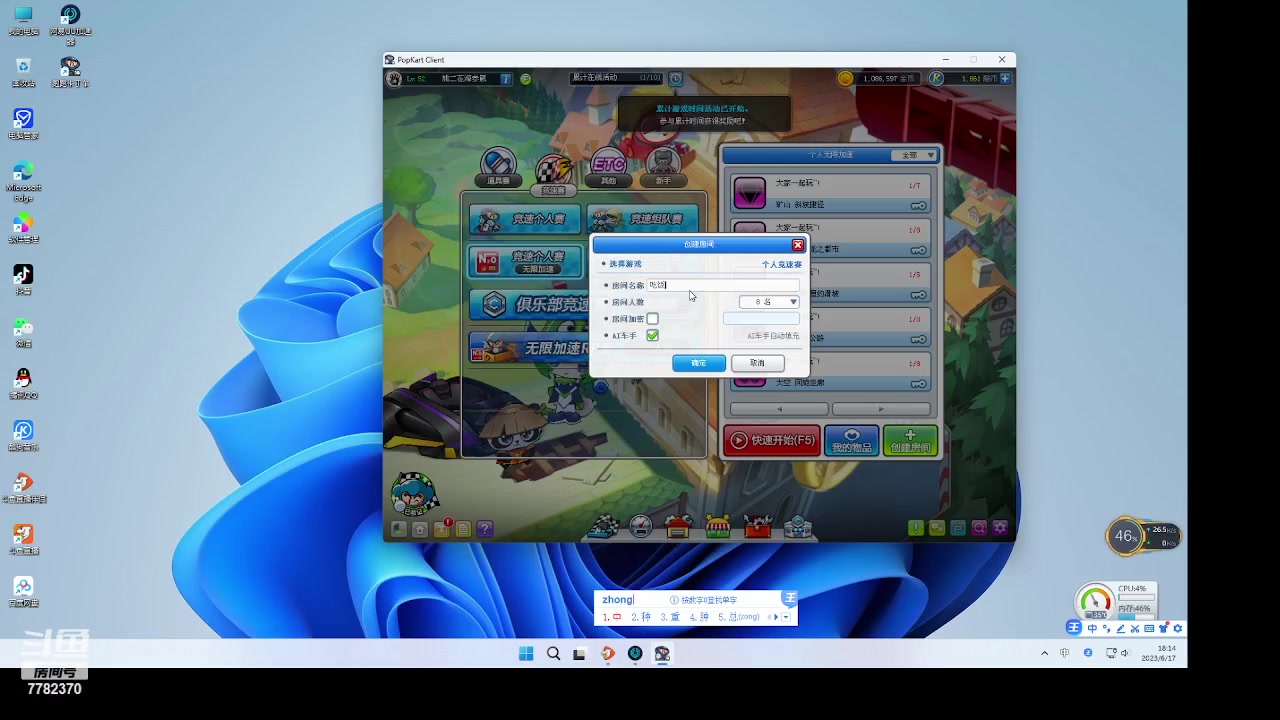Select the 竞速个人赛 mode tab
Image resolution: width=1280 pixels, height=720 pixels.
tap(526, 219)
